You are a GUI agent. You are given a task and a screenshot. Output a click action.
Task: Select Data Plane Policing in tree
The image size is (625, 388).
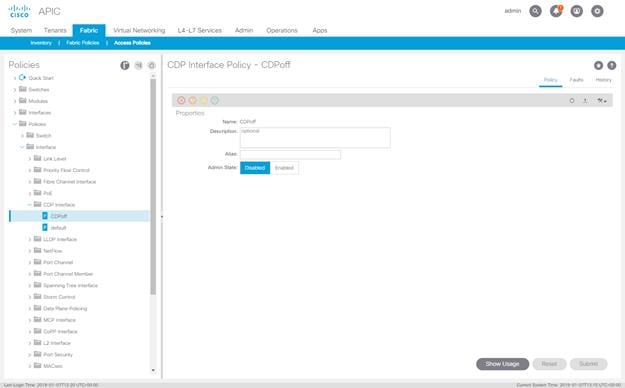65,309
